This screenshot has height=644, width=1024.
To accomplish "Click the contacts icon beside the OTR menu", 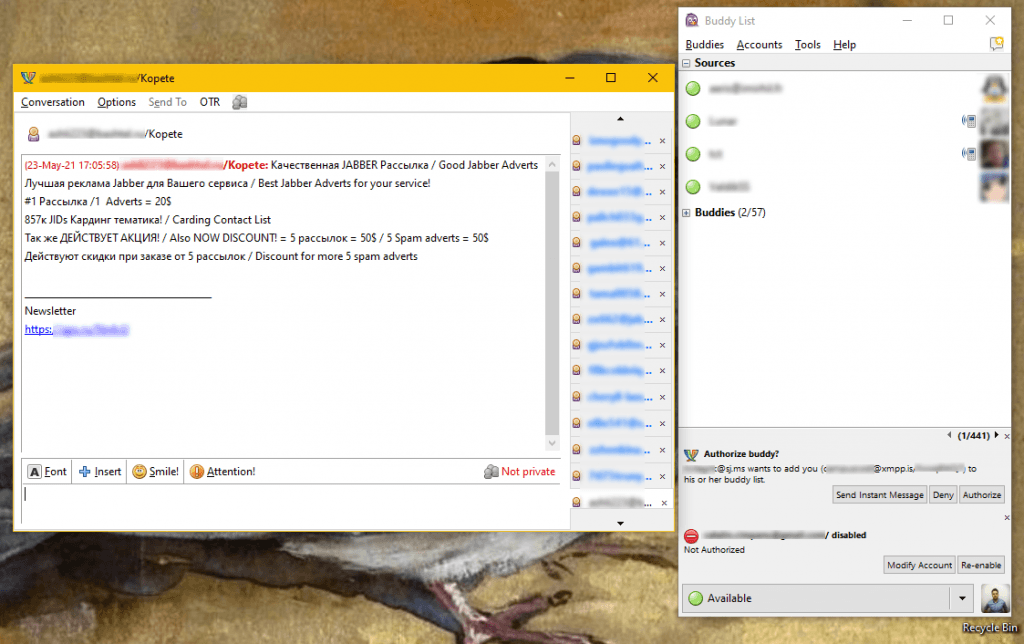I will coord(238,101).
